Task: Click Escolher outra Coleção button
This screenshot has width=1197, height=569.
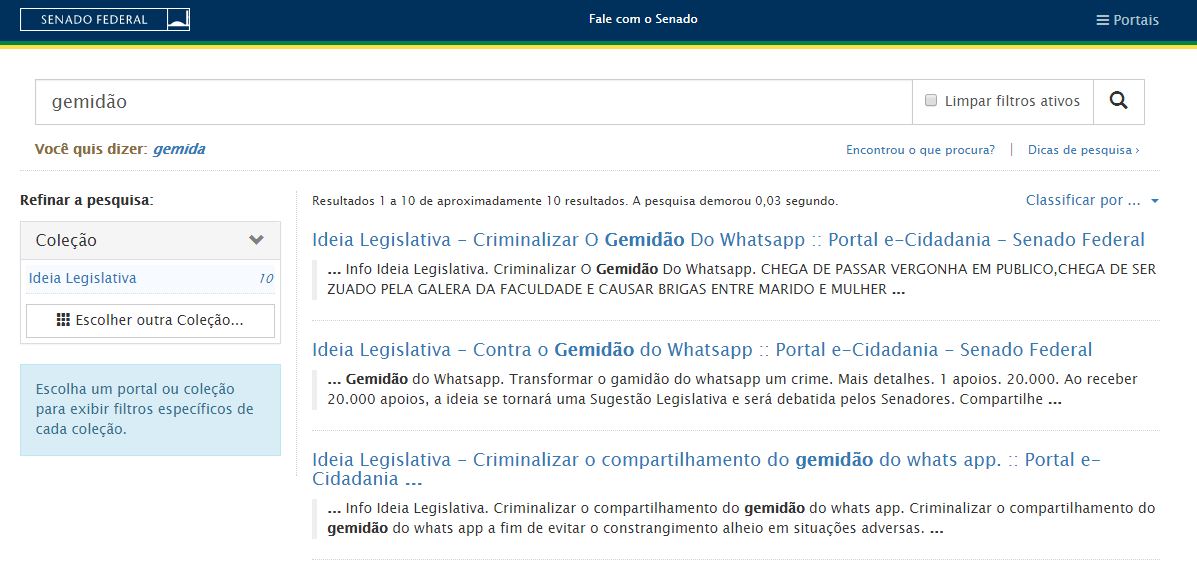Action: click(150, 321)
